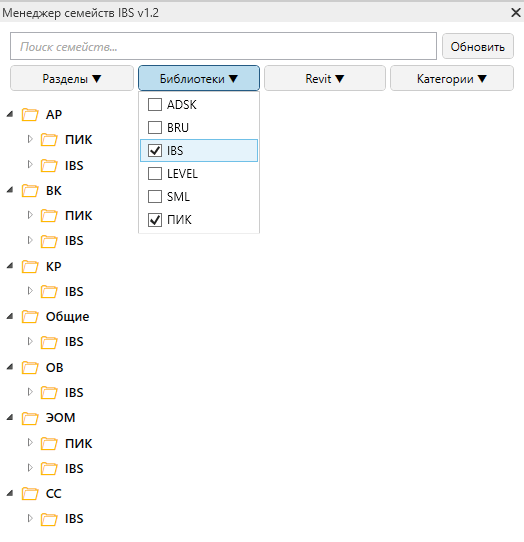Collapse the АР tree node
Viewport: 524px width, 542px height.
pos(10,114)
